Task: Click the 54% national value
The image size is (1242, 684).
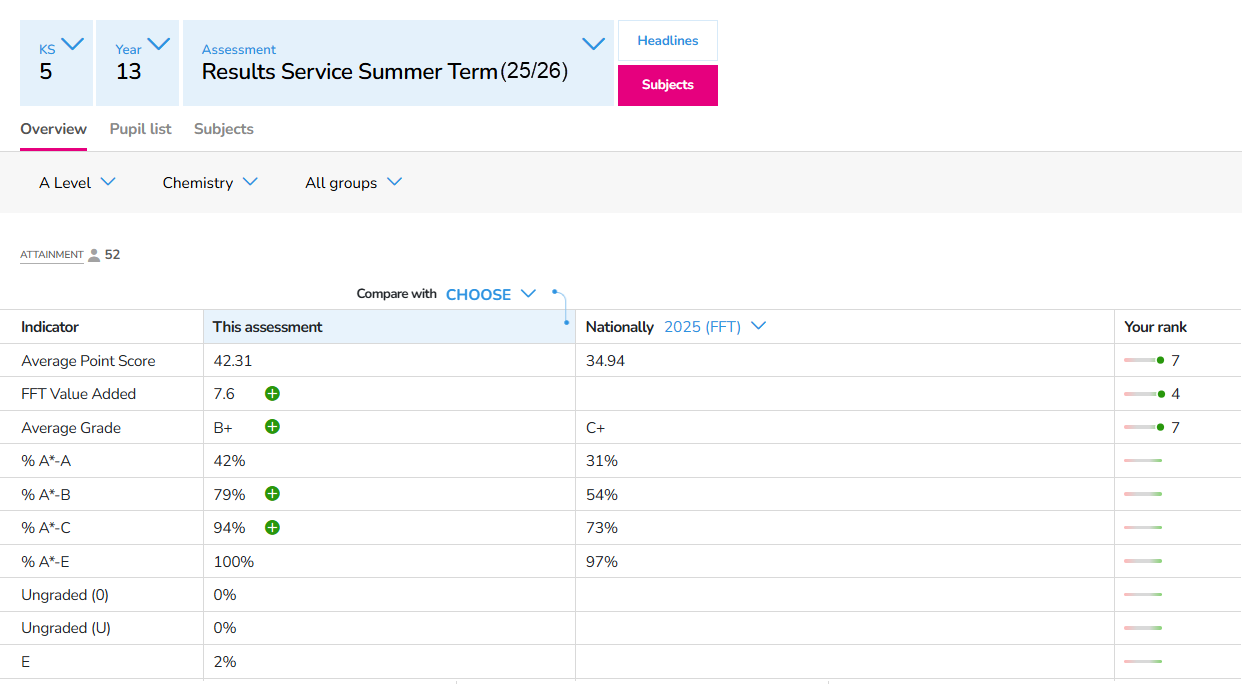Action: [x=601, y=495]
